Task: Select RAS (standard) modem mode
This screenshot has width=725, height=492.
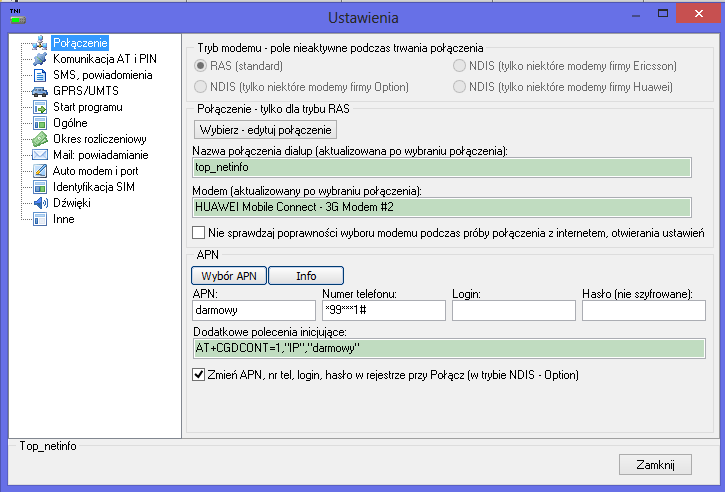Action: (x=201, y=66)
